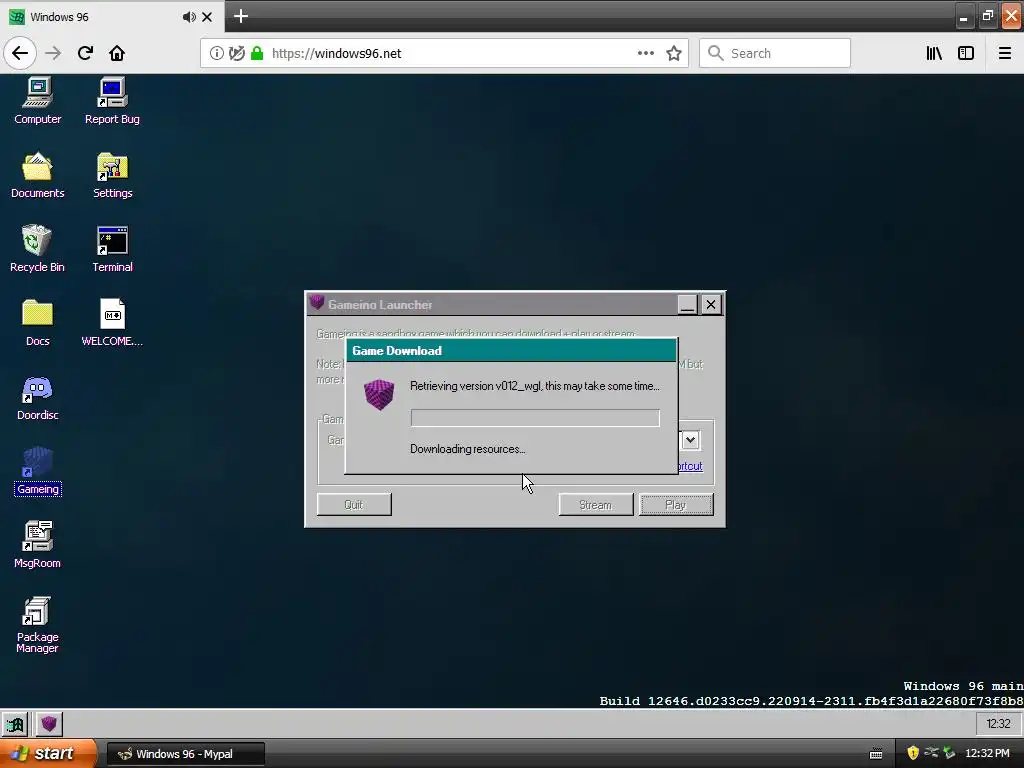
Task: Open a new browser tab
Action: point(240,16)
